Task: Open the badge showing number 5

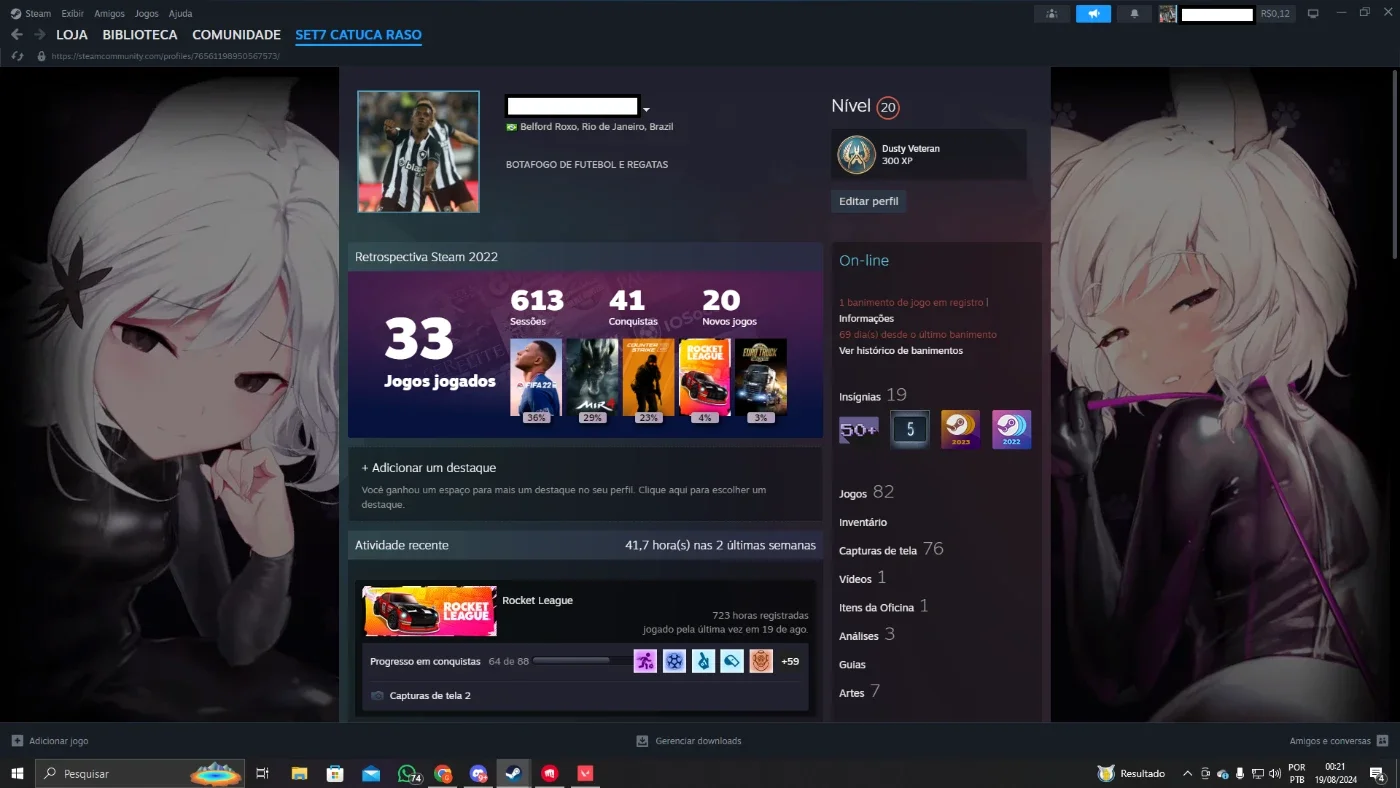Action: (x=910, y=430)
